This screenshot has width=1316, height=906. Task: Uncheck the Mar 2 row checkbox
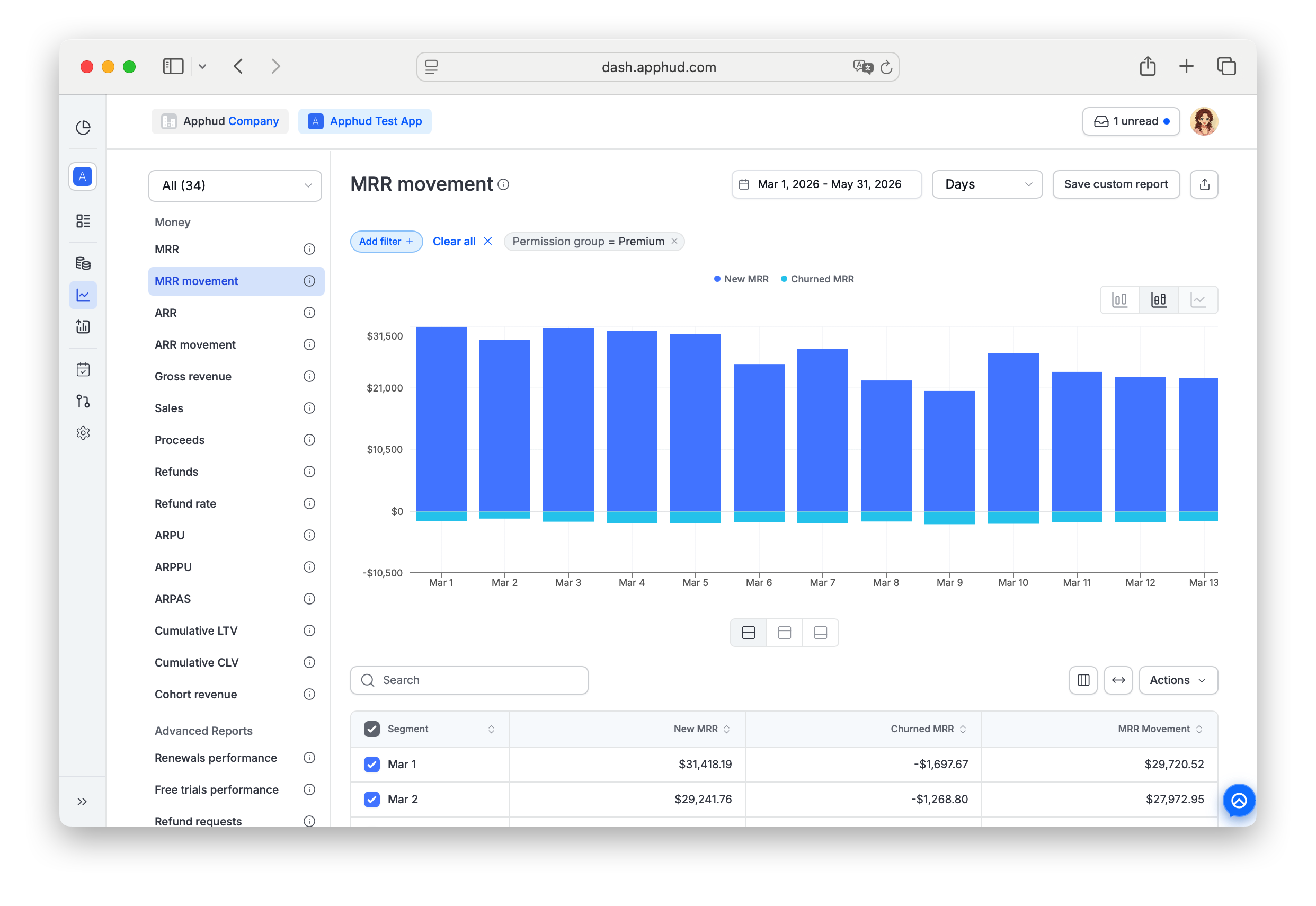(372, 800)
